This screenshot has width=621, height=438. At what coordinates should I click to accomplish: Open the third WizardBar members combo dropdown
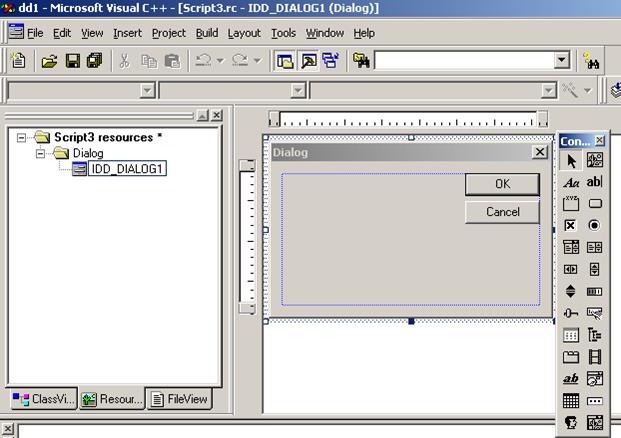[548, 91]
